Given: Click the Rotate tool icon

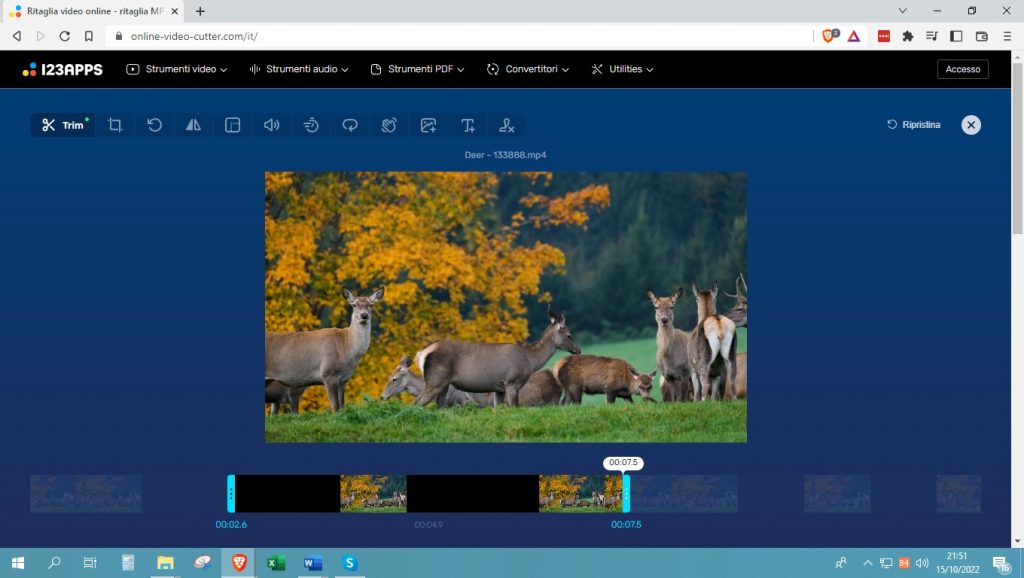Looking at the screenshot, I should 154,125.
